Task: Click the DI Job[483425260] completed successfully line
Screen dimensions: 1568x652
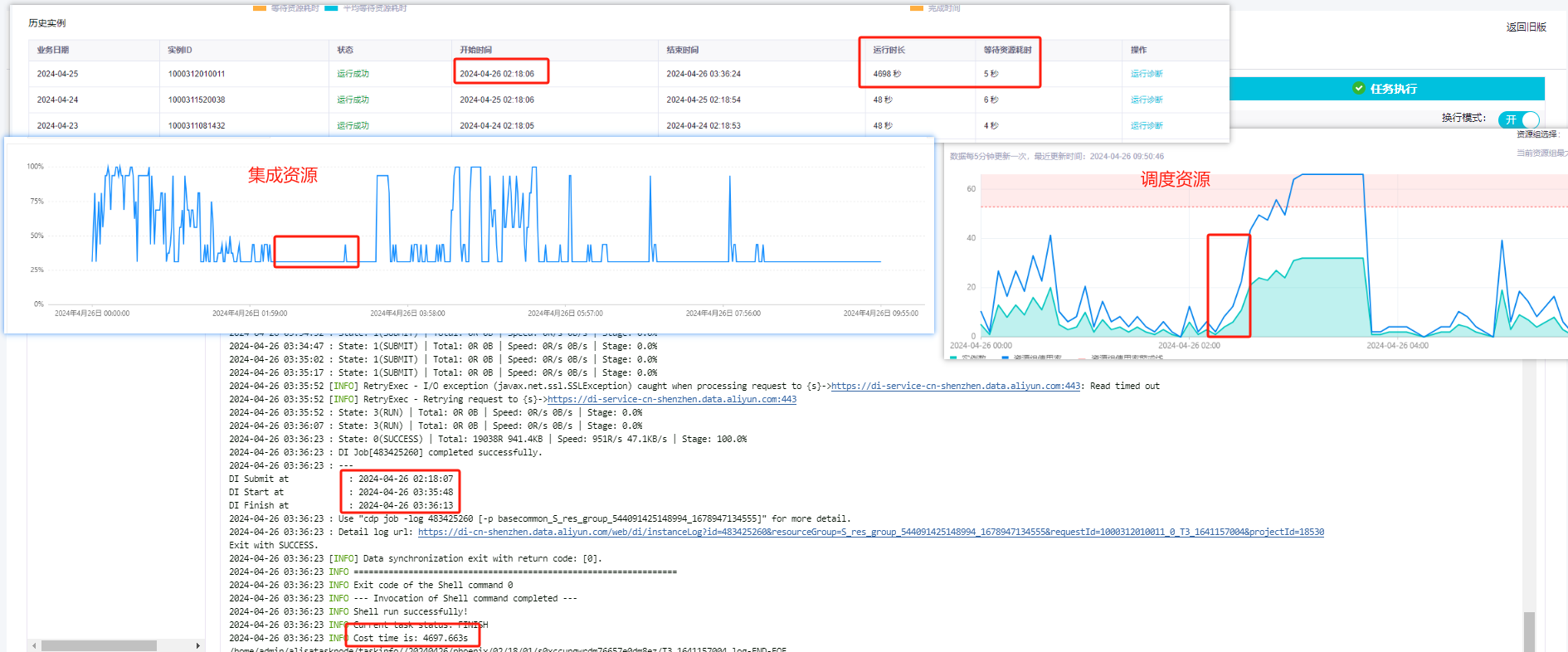Action: 386,452
